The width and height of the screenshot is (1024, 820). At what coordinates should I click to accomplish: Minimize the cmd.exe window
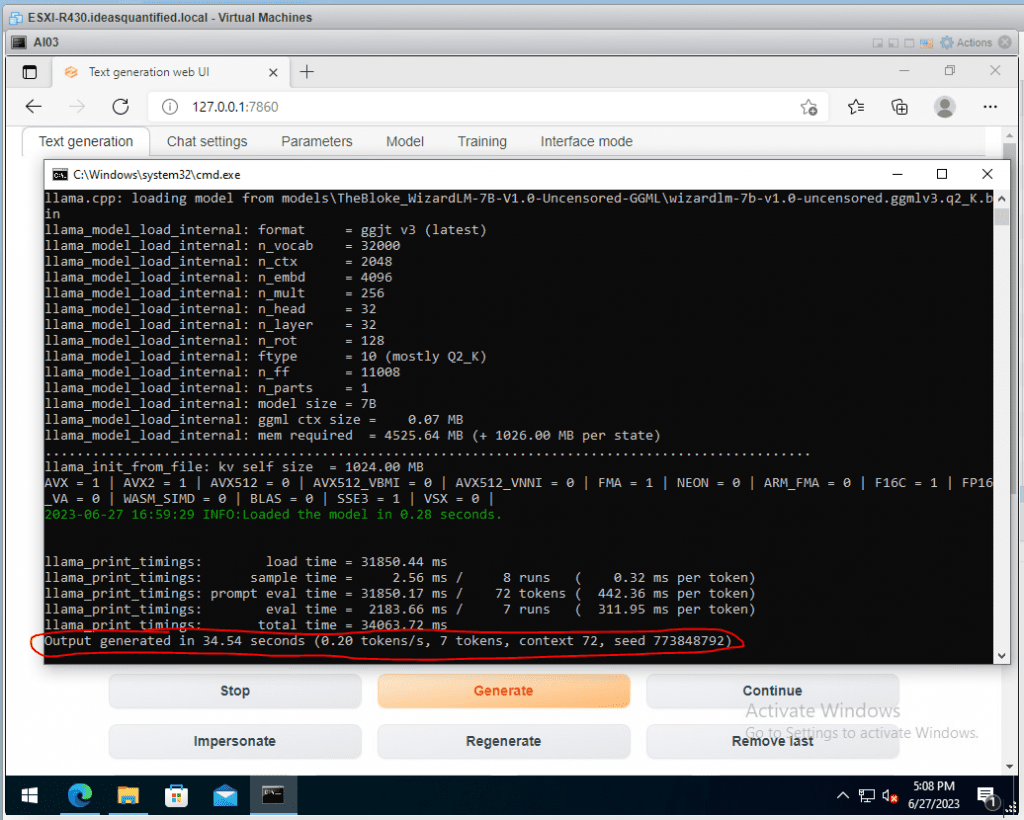coord(897,174)
